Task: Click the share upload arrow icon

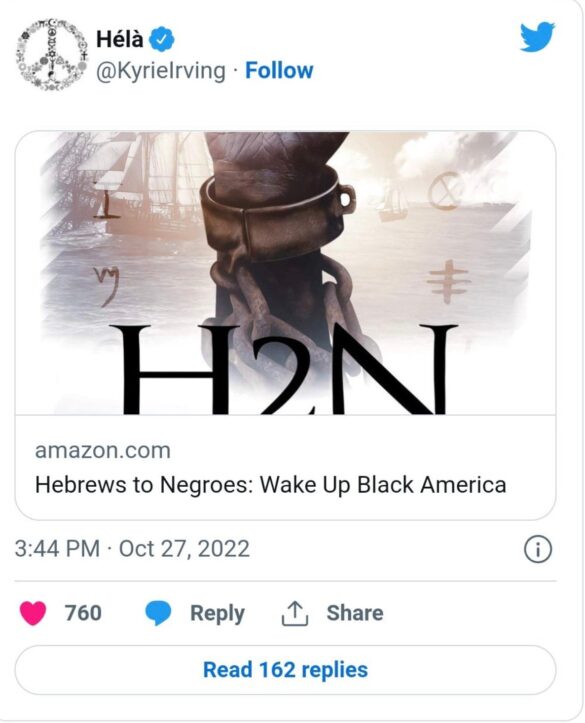Action: [295, 613]
